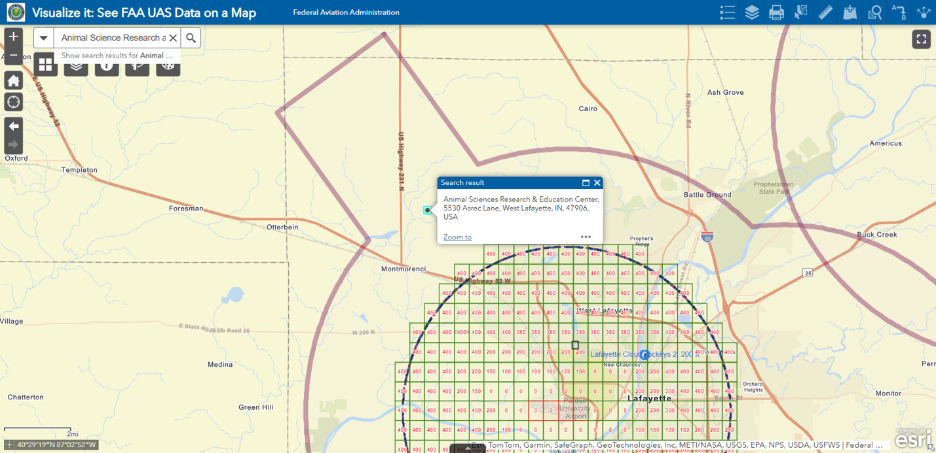The width and height of the screenshot is (936, 453).
Task: Expand the attribute table handle at the bottom
Action: coord(467,448)
